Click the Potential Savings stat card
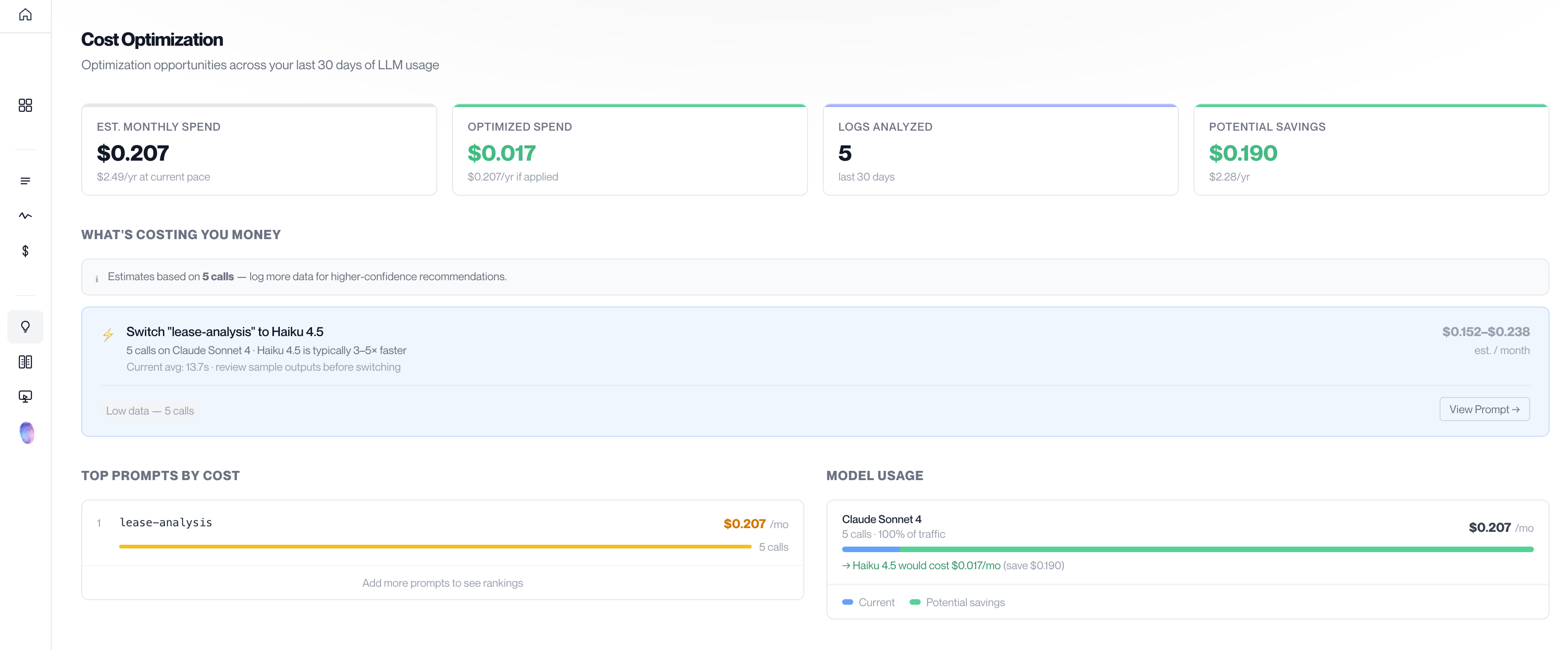The height and width of the screenshot is (650, 1568). tap(1371, 150)
